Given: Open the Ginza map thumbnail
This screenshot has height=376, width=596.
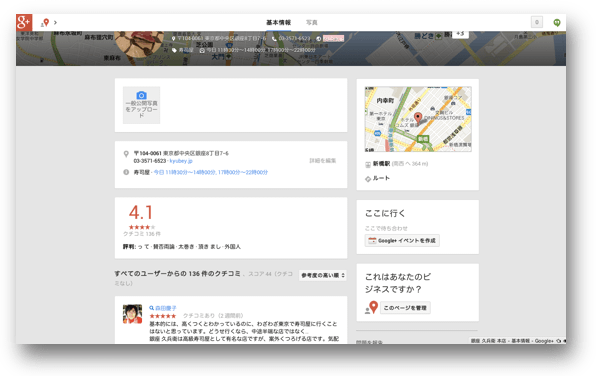Looking at the screenshot, I should 418,119.
